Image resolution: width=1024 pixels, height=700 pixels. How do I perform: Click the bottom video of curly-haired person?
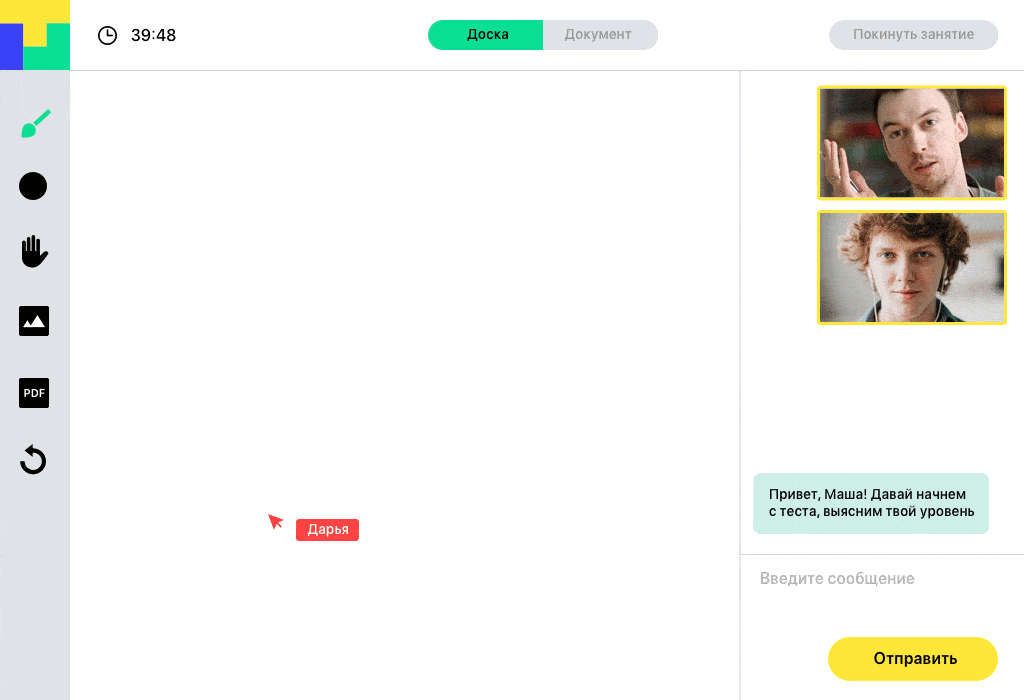tap(912, 267)
